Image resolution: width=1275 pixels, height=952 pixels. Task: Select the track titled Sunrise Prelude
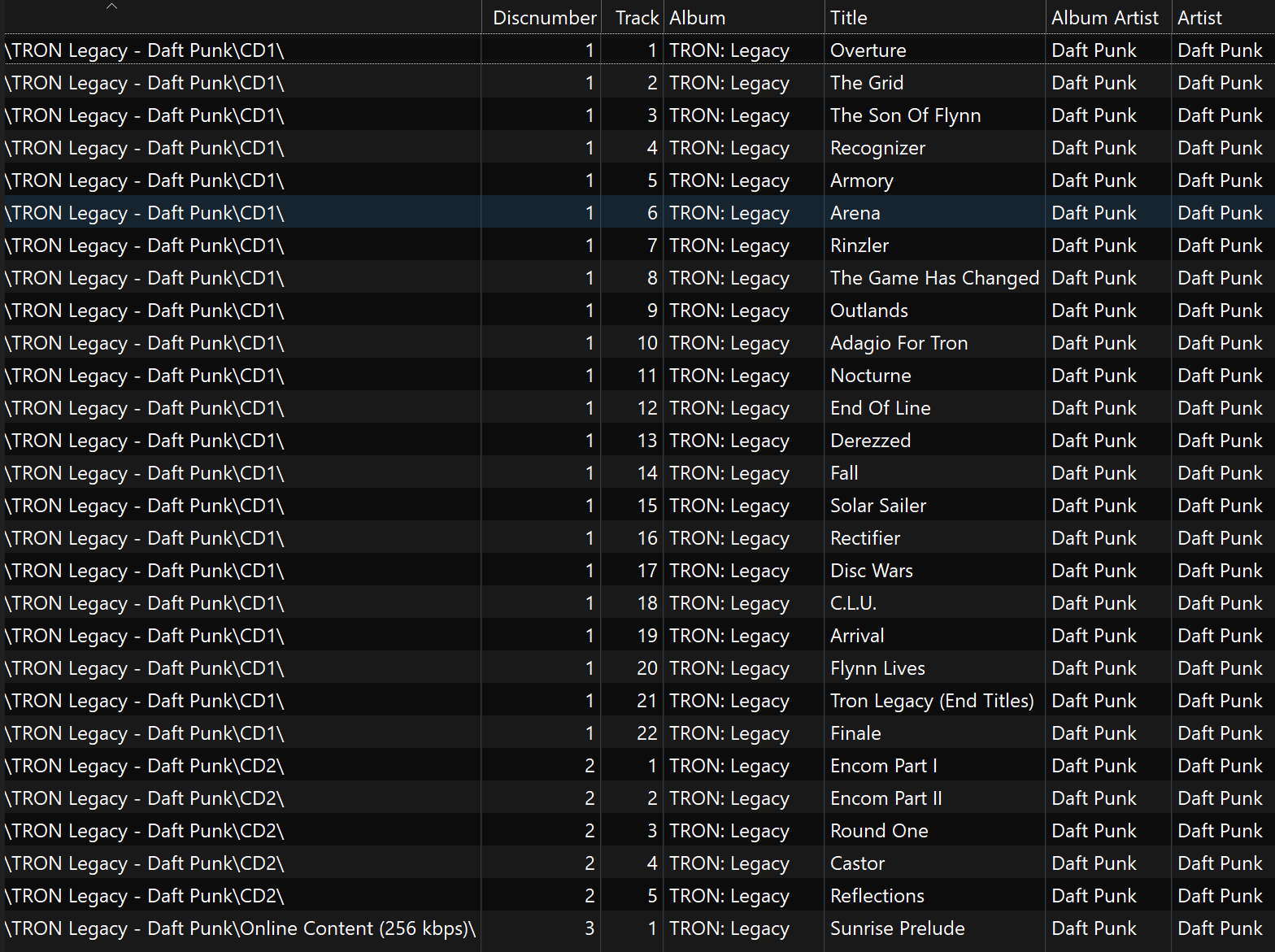(x=897, y=928)
